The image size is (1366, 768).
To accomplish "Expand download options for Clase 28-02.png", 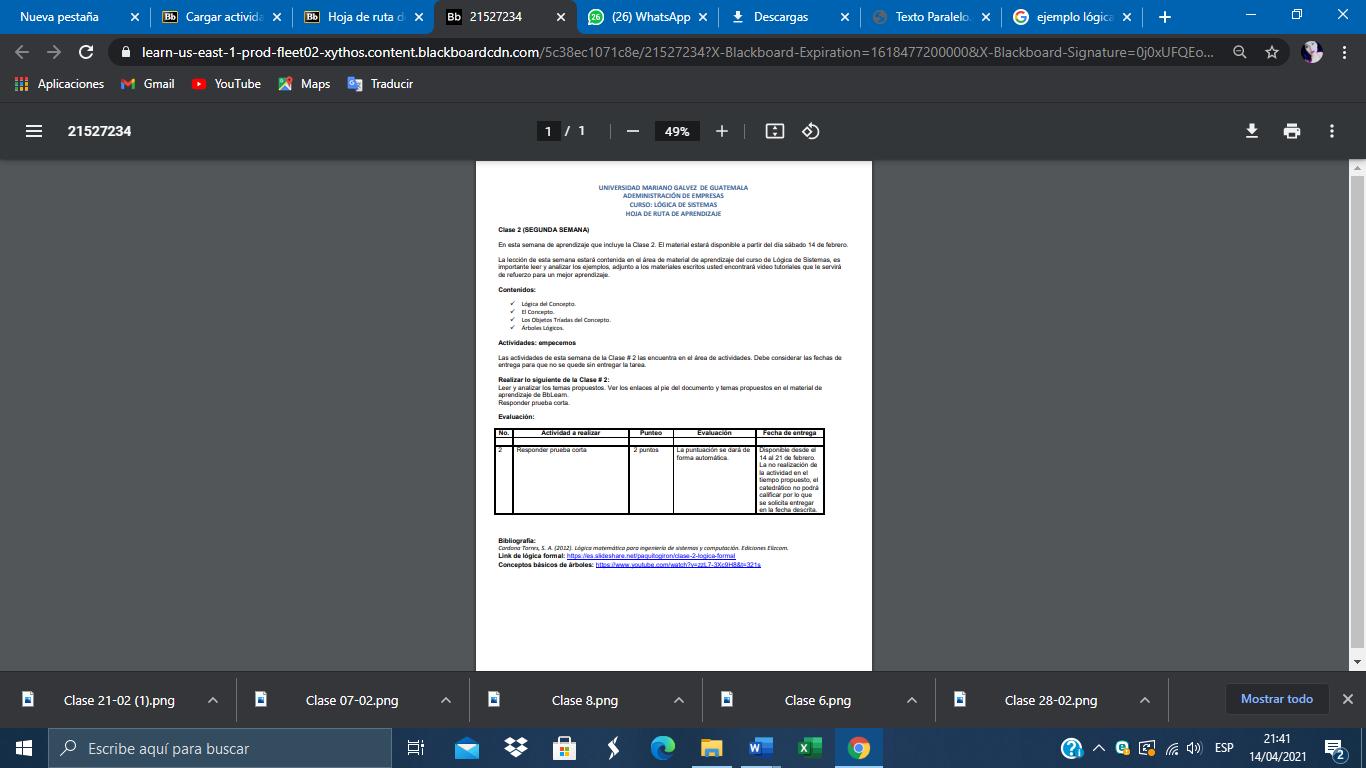I will click(x=1143, y=700).
